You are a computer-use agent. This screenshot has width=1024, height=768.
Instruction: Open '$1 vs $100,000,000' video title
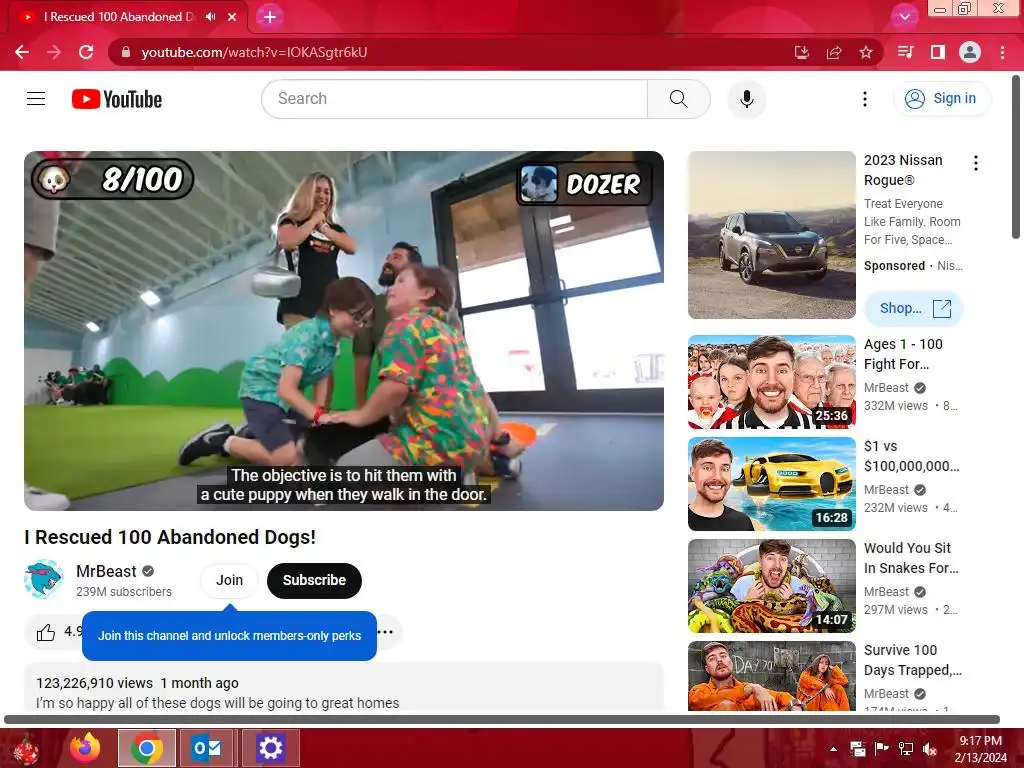(x=912, y=456)
